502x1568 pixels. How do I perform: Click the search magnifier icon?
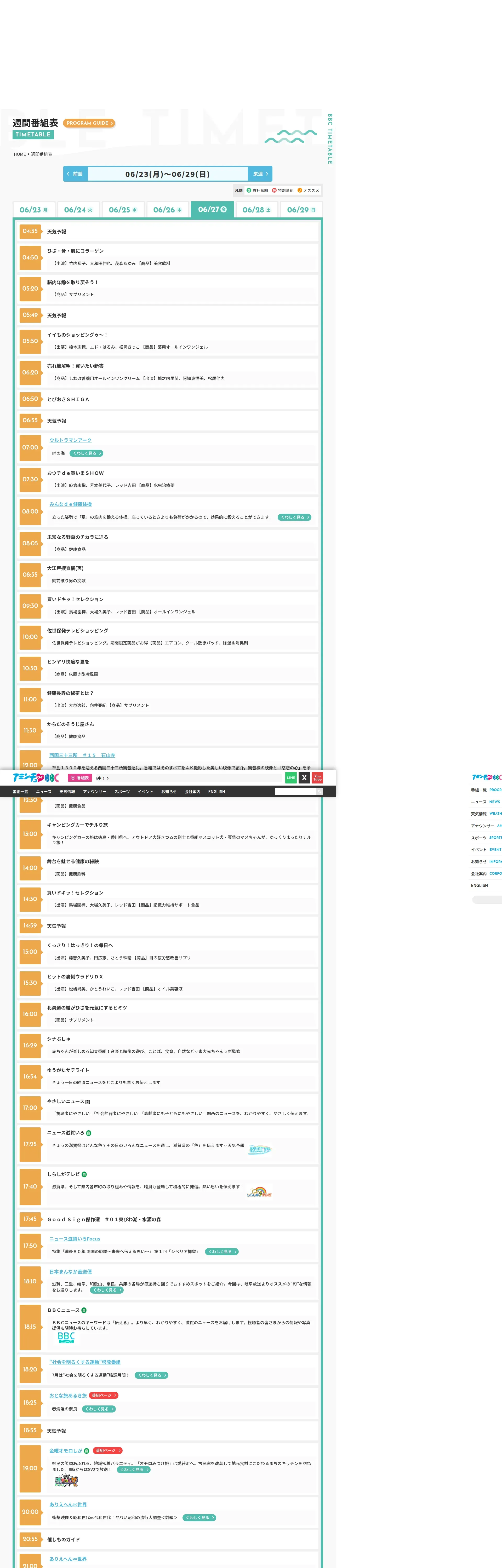[x=319, y=791]
